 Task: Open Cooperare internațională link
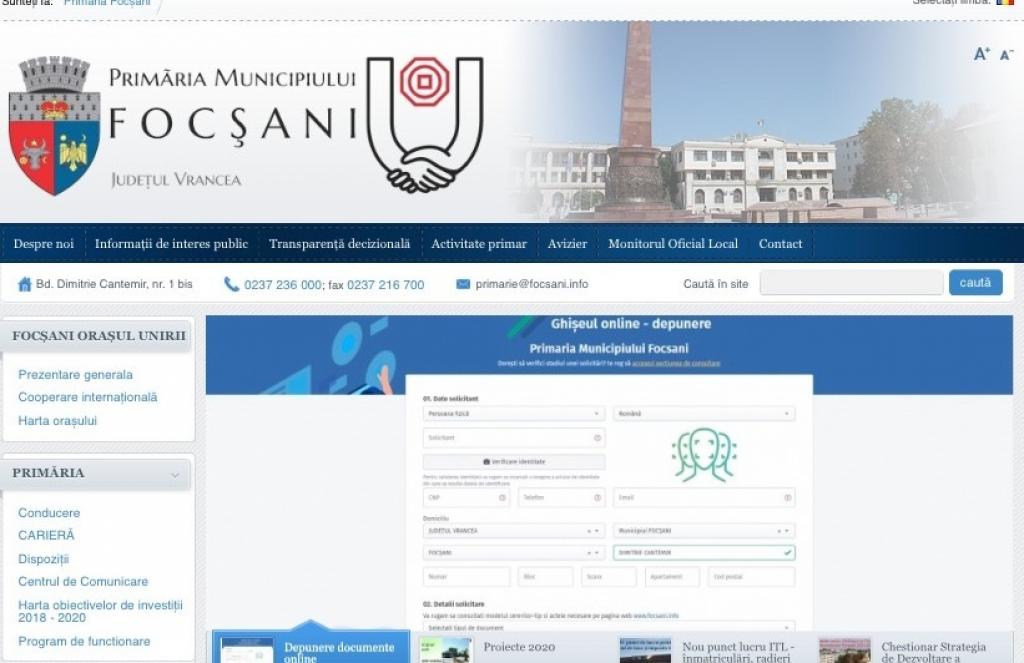pyautogui.click(x=88, y=397)
